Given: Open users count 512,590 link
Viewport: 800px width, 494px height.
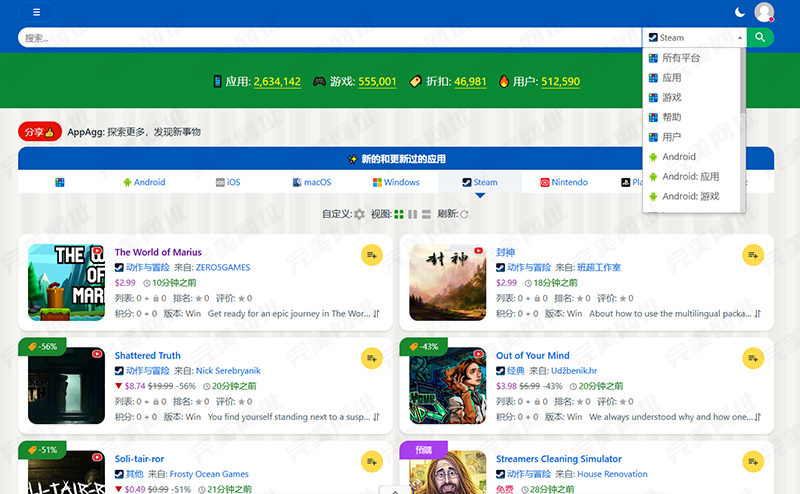Looking at the screenshot, I should [x=560, y=82].
